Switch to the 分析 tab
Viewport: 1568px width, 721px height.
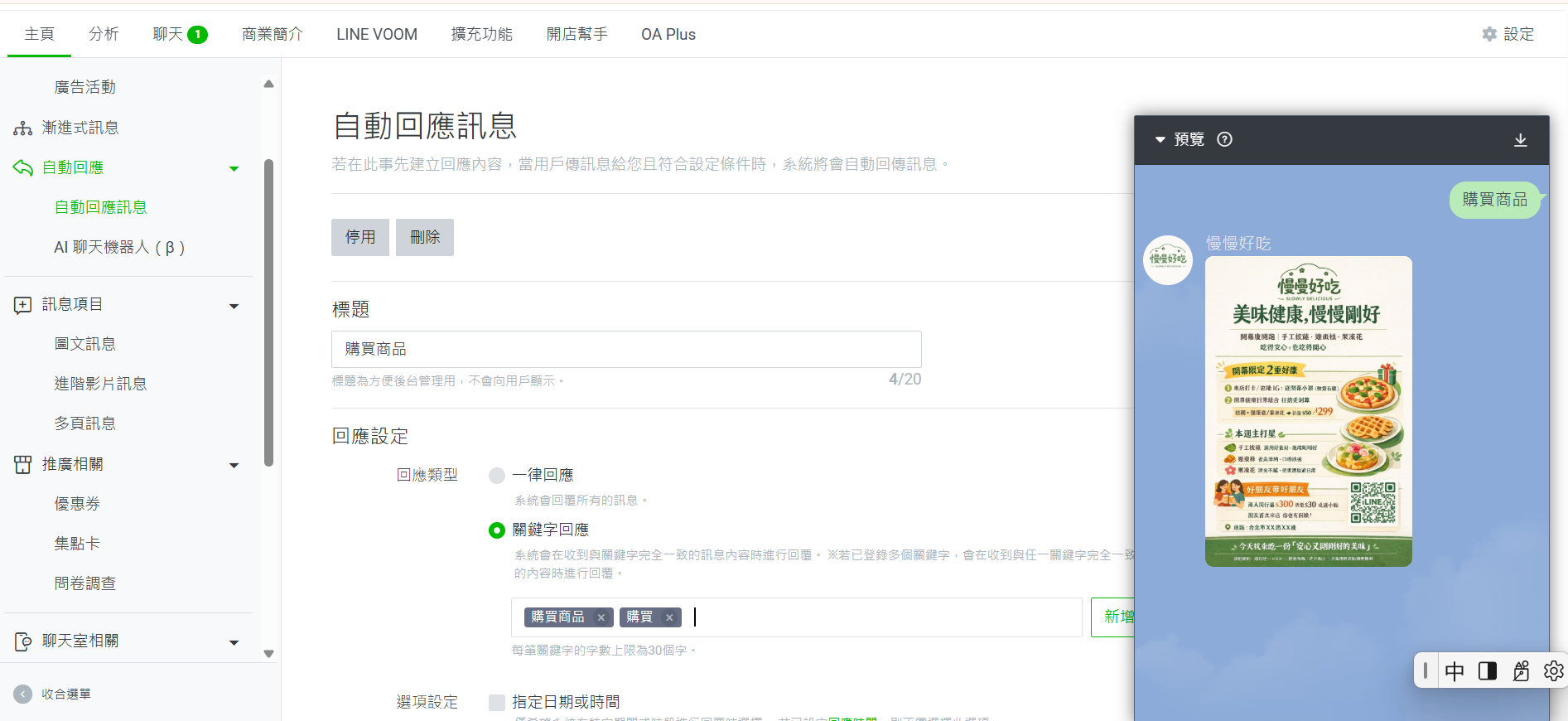104,34
